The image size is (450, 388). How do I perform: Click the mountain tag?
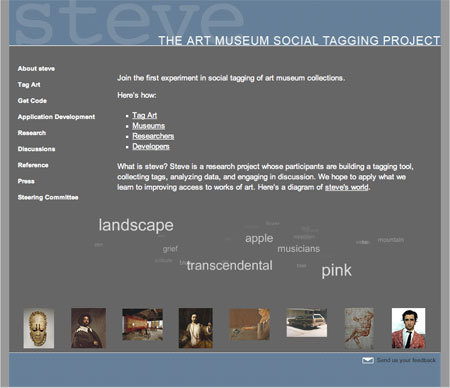[x=391, y=240]
